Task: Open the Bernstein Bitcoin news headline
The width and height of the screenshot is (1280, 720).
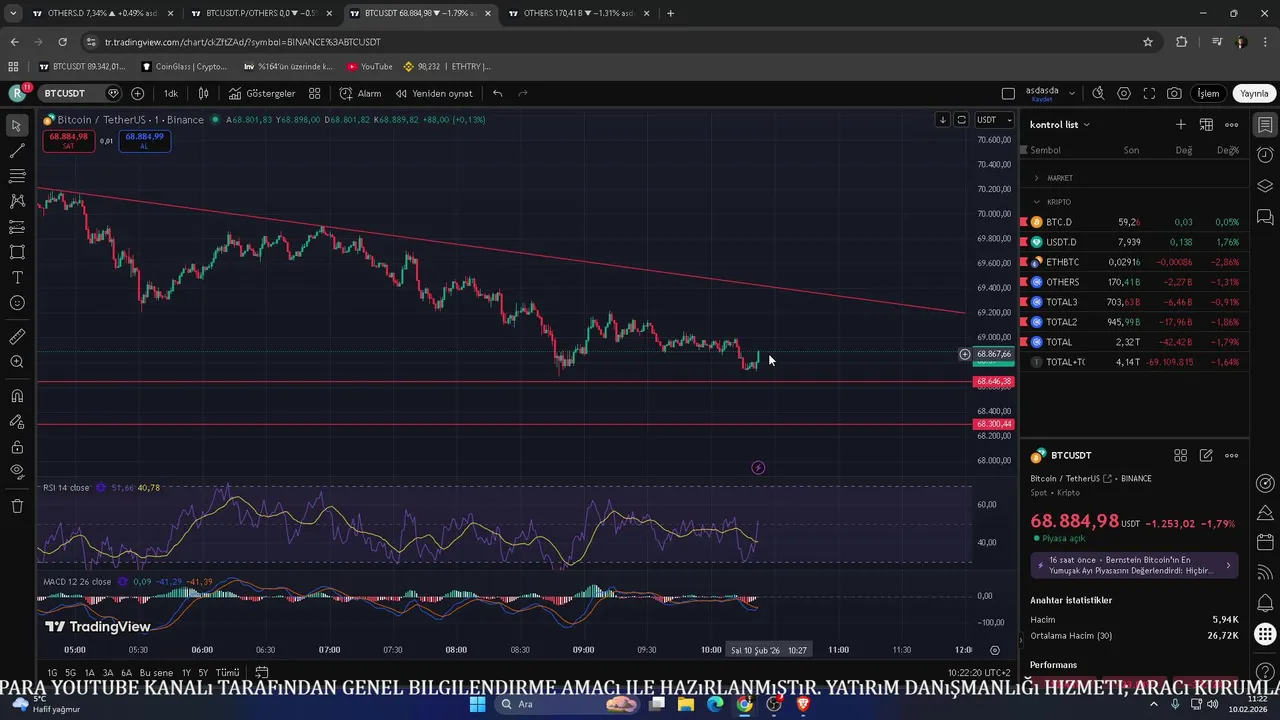Action: coord(1134,566)
